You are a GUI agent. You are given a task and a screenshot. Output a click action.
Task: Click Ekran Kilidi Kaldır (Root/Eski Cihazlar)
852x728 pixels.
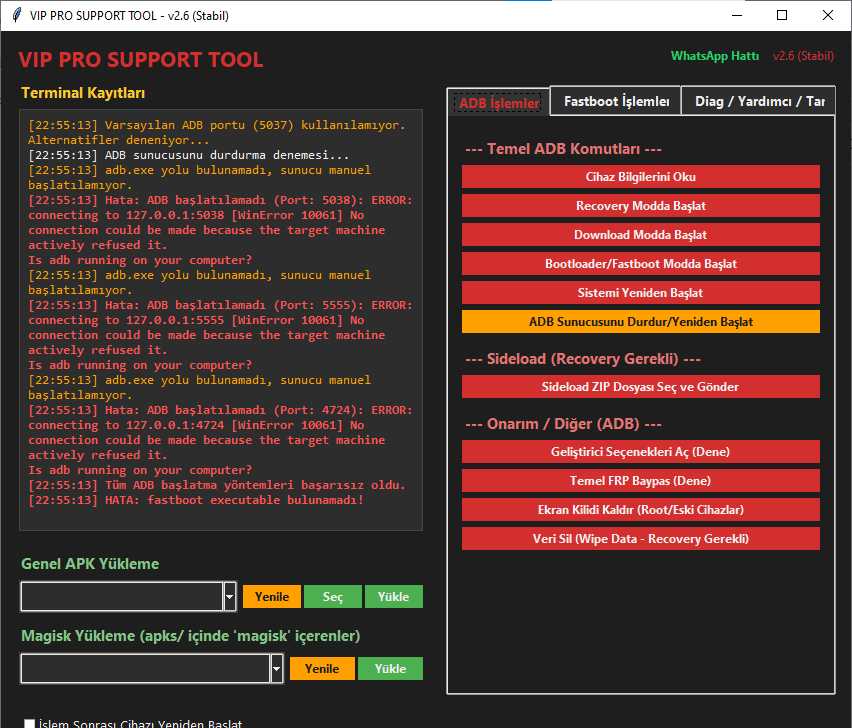point(640,509)
